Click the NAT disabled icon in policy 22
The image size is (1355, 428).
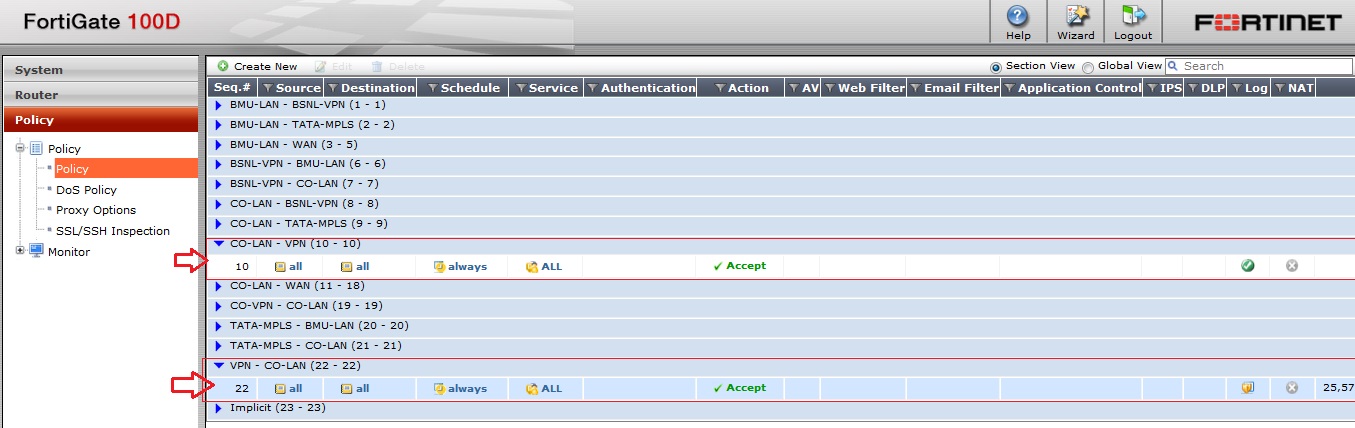[1291, 388]
